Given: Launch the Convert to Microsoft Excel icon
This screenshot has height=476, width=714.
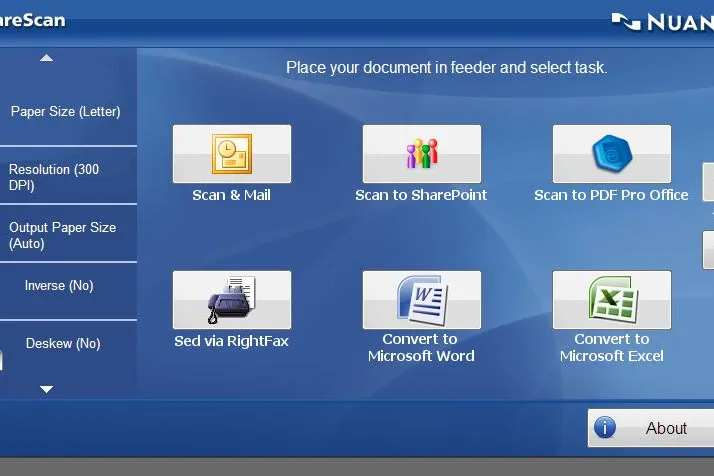Looking at the screenshot, I should click(612, 300).
